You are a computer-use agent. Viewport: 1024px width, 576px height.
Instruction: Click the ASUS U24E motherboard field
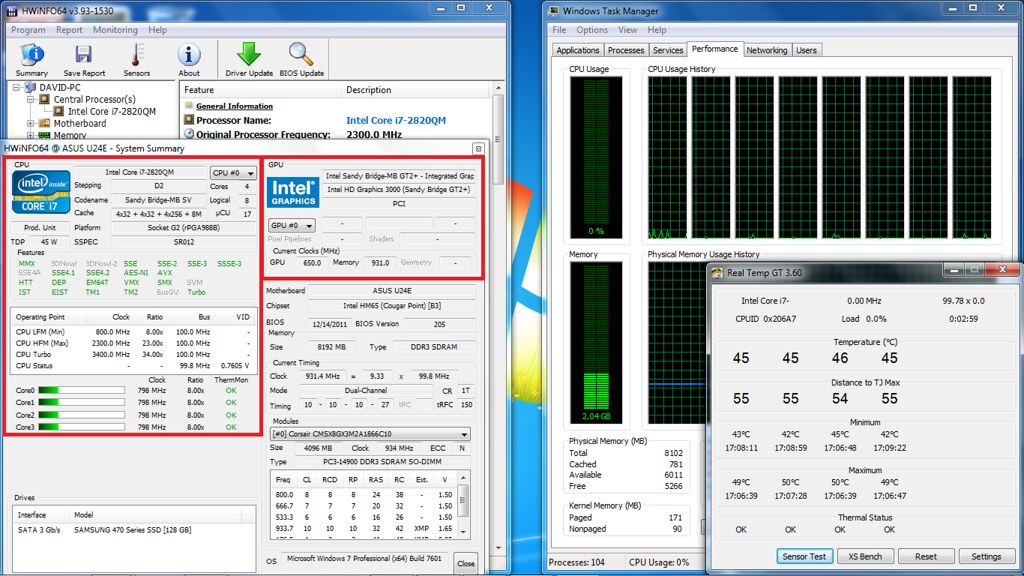392,291
